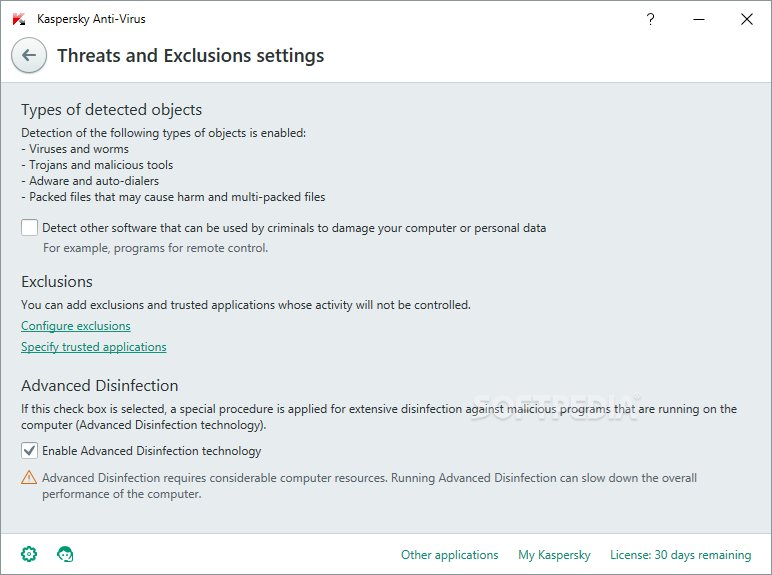Click the Advanced Disinfection section heading

pos(100,386)
